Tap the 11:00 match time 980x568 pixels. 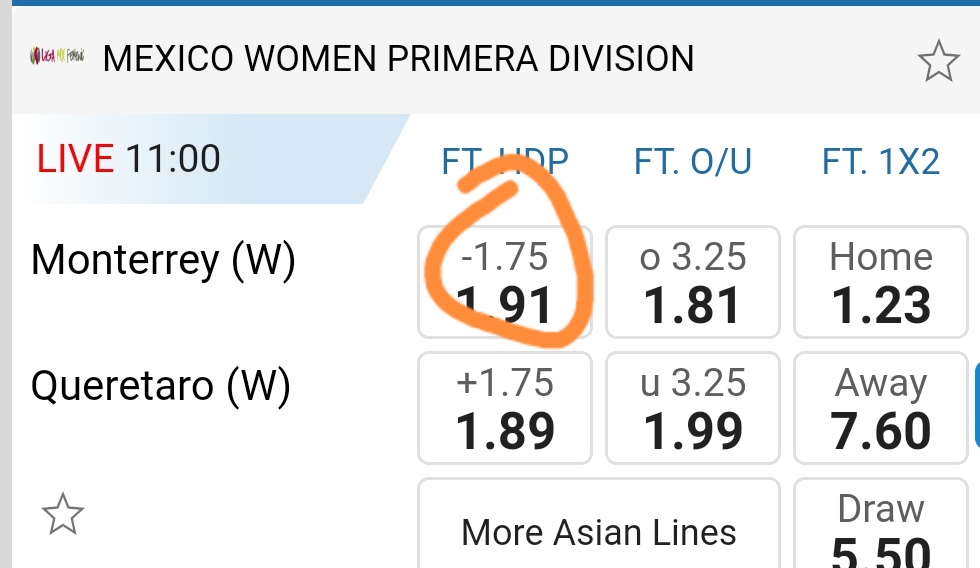click(x=173, y=159)
